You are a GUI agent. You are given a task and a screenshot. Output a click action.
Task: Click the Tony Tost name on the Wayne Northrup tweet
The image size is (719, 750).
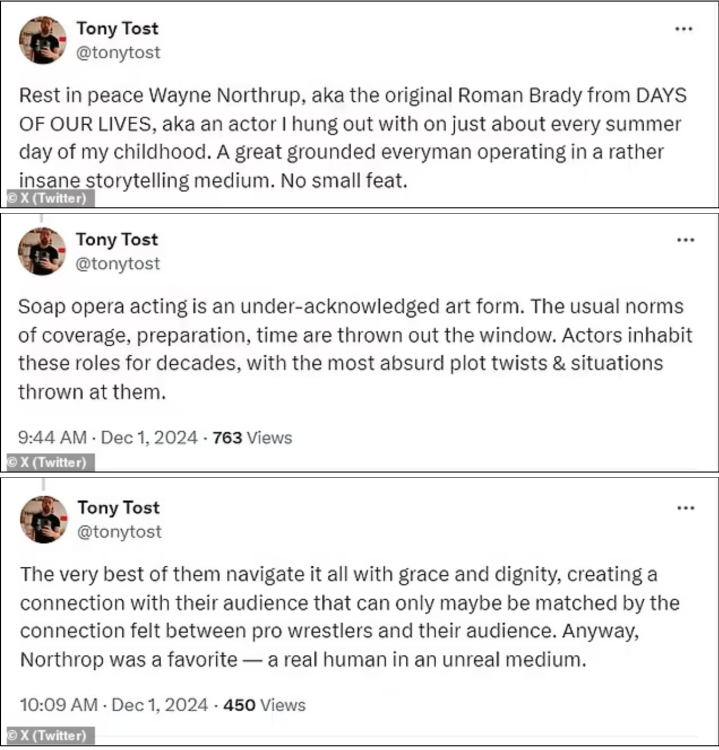117,28
